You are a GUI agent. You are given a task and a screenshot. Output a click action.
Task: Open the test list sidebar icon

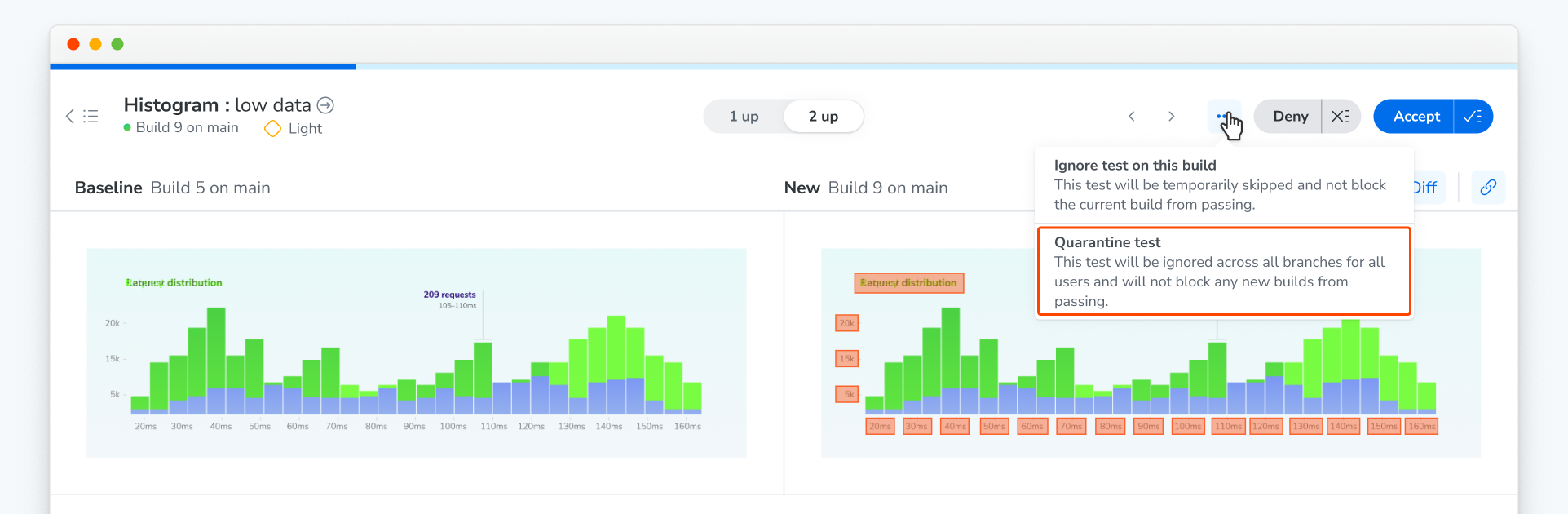point(91,117)
